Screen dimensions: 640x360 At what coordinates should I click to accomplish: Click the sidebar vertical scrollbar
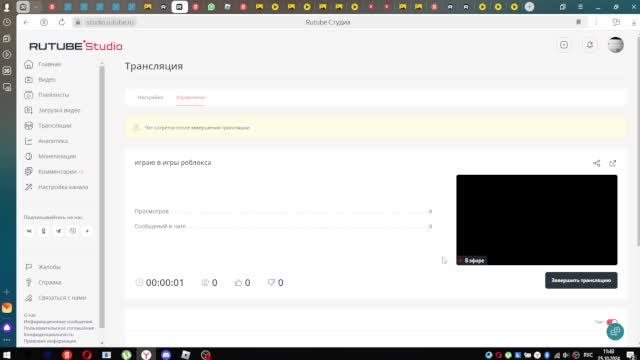coord(102,196)
